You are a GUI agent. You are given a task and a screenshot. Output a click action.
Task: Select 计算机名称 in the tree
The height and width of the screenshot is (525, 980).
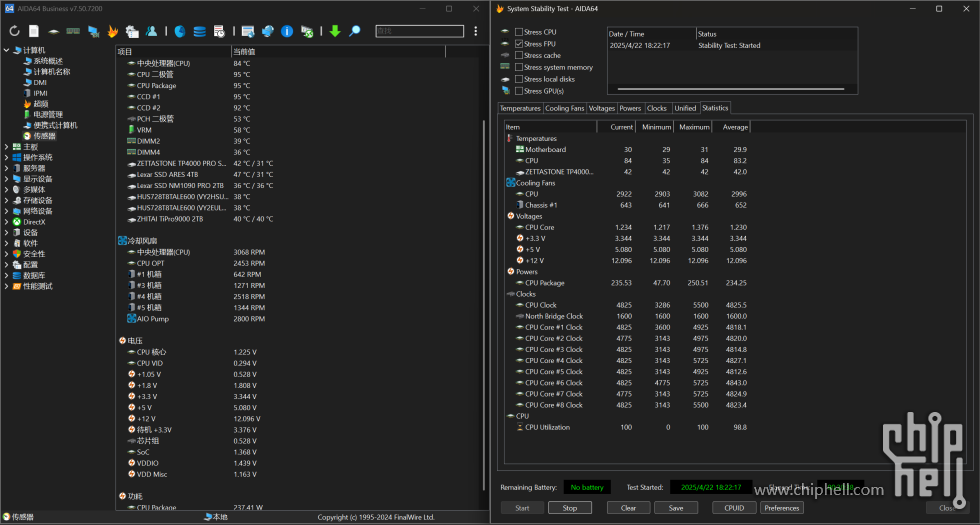[52, 71]
